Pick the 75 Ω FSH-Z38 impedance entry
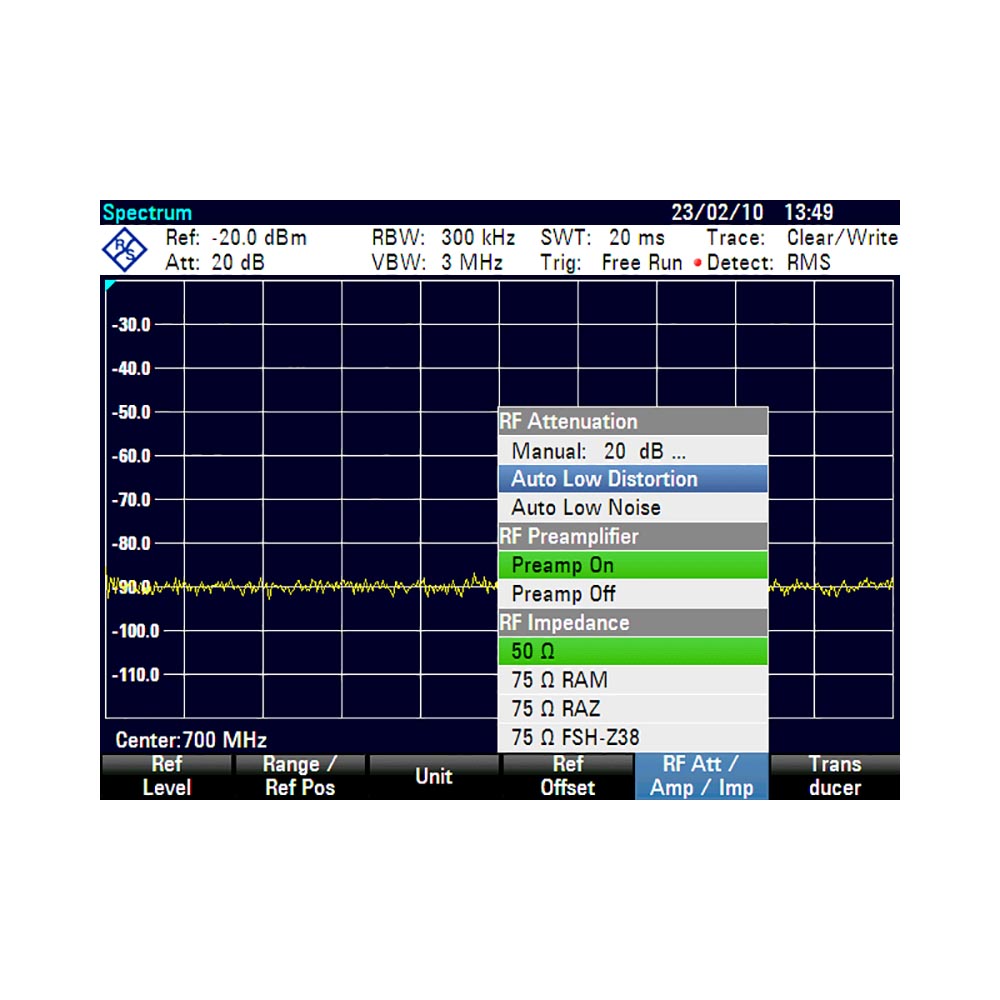This screenshot has height=1000, width=1000. point(632,739)
